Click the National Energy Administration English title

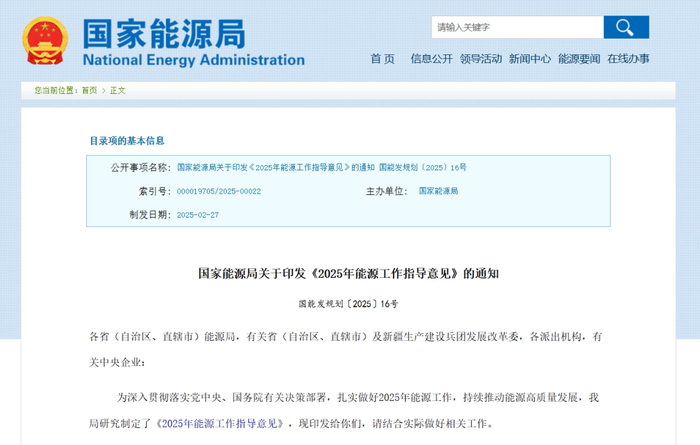pos(194,60)
